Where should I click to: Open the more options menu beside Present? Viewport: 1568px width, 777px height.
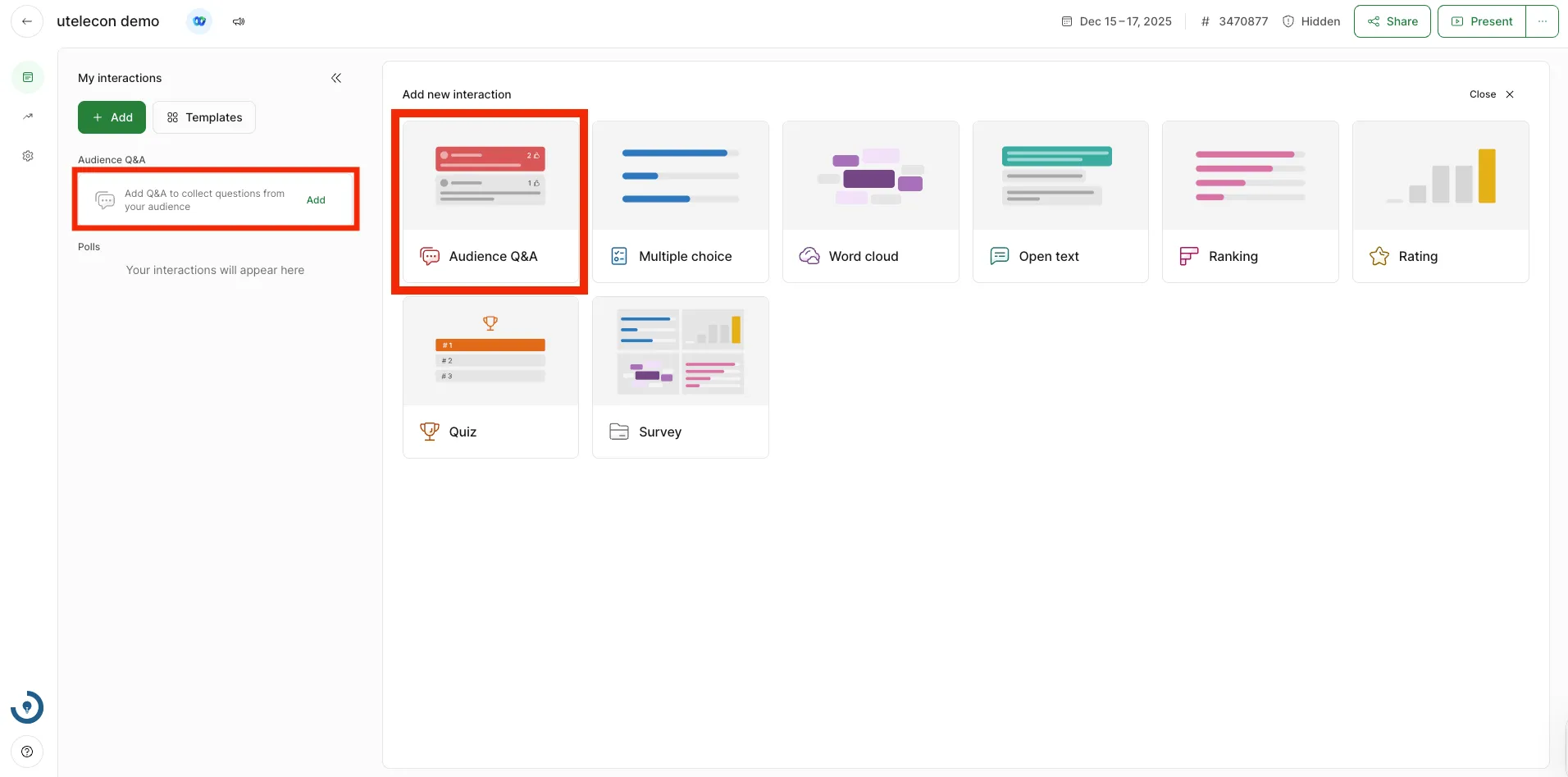point(1543,21)
